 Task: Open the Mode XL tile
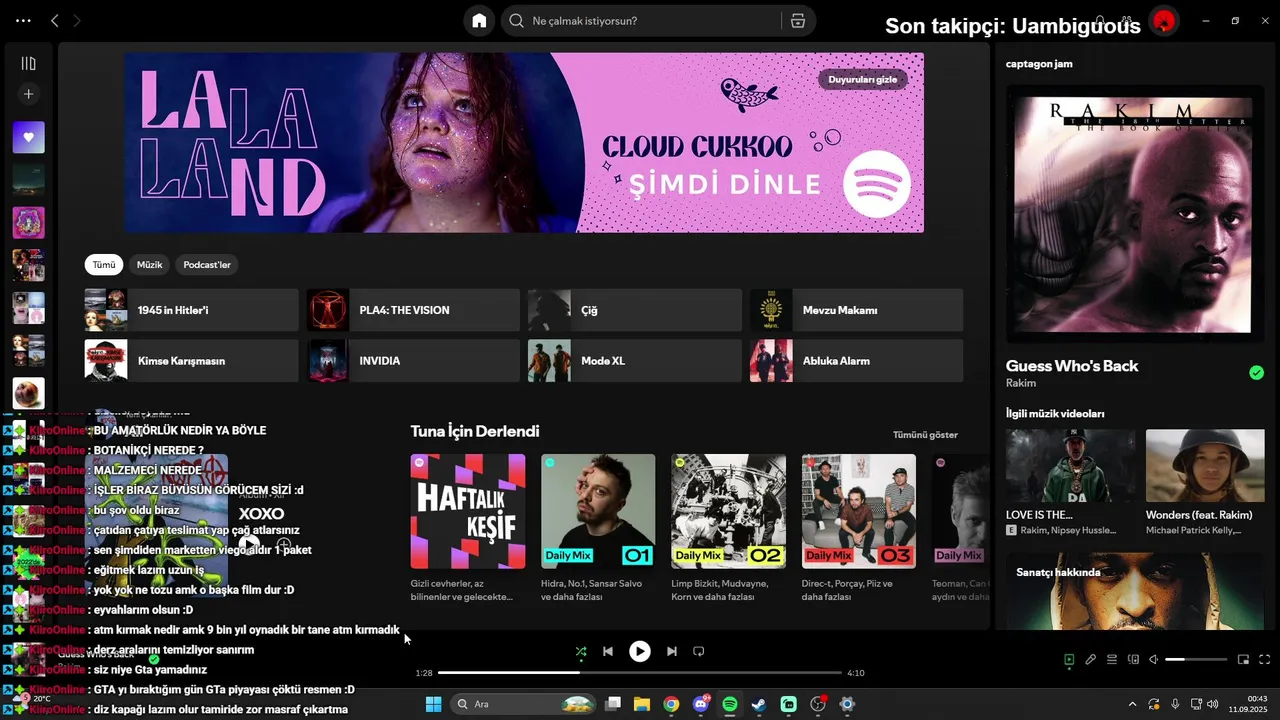[634, 361]
